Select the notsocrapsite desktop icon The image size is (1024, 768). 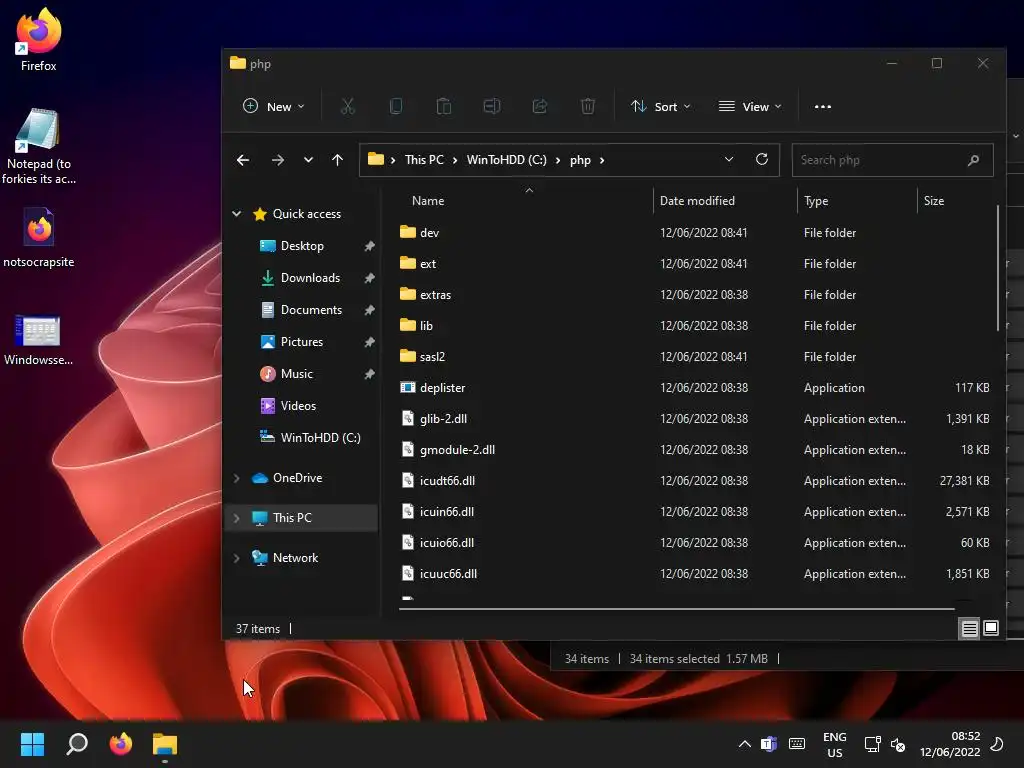tap(39, 238)
